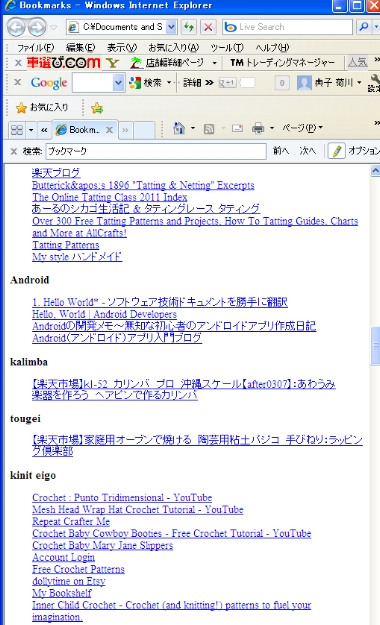Open the オプション find bar menu
The width and height of the screenshot is (380, 625).
click(x=363, y=151)
